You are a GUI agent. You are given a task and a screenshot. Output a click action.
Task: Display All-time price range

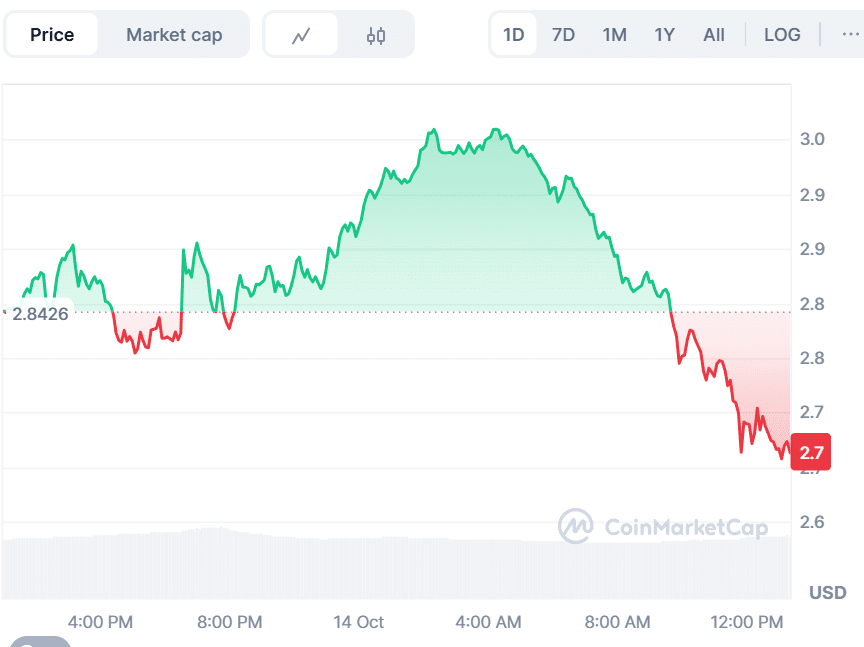coord(714,35)
